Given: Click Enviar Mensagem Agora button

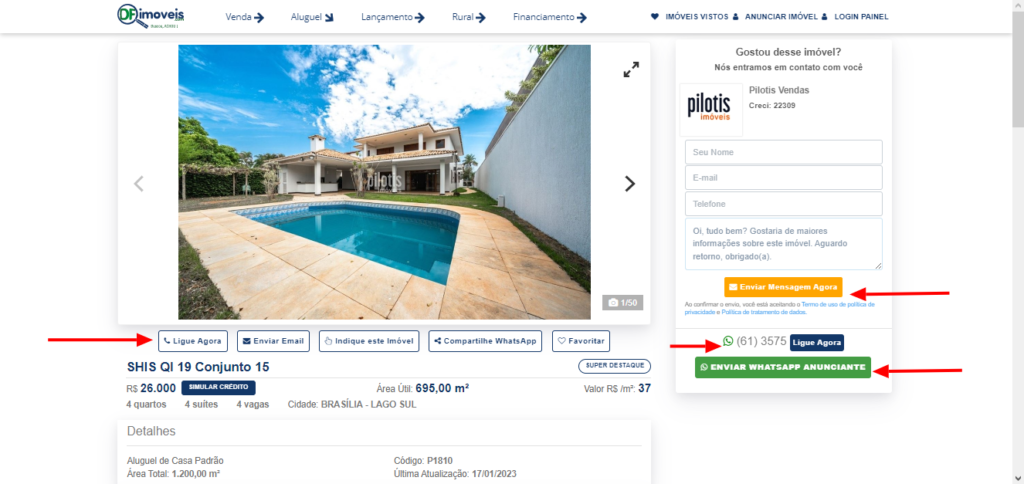Looking at the screenshot, I should point(783,287).
